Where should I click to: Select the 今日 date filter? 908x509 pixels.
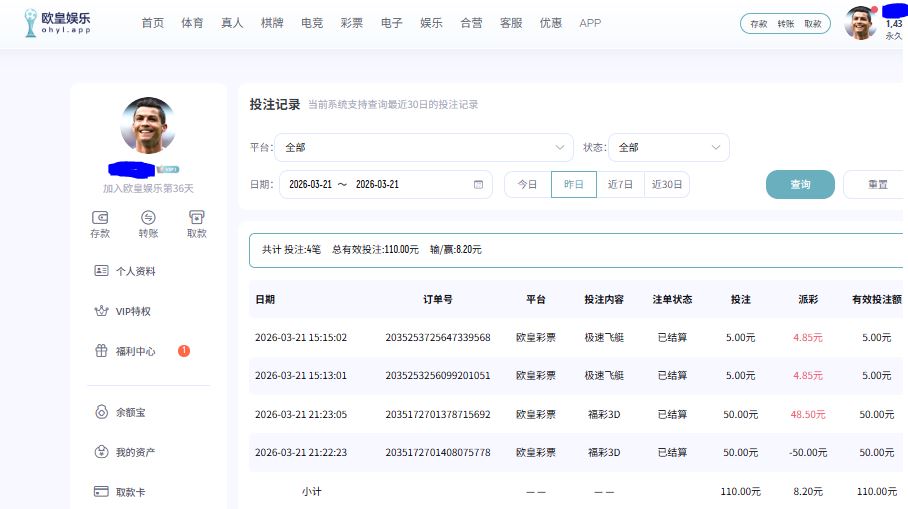(x=528, y=185)
